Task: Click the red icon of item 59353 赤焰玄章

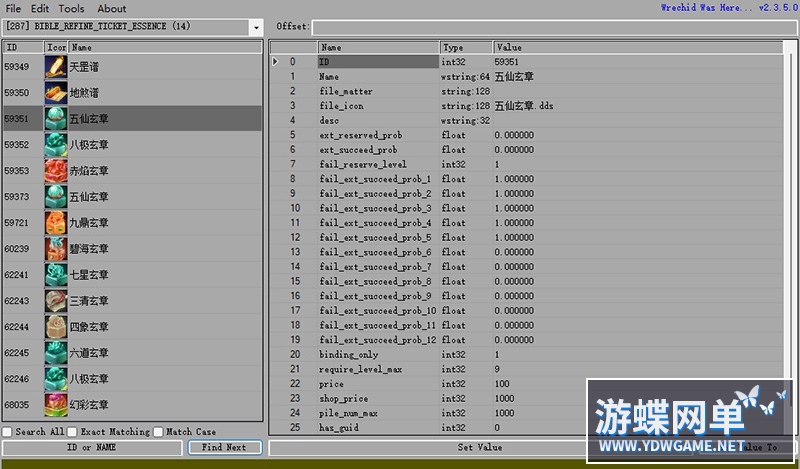Action: 56,171
